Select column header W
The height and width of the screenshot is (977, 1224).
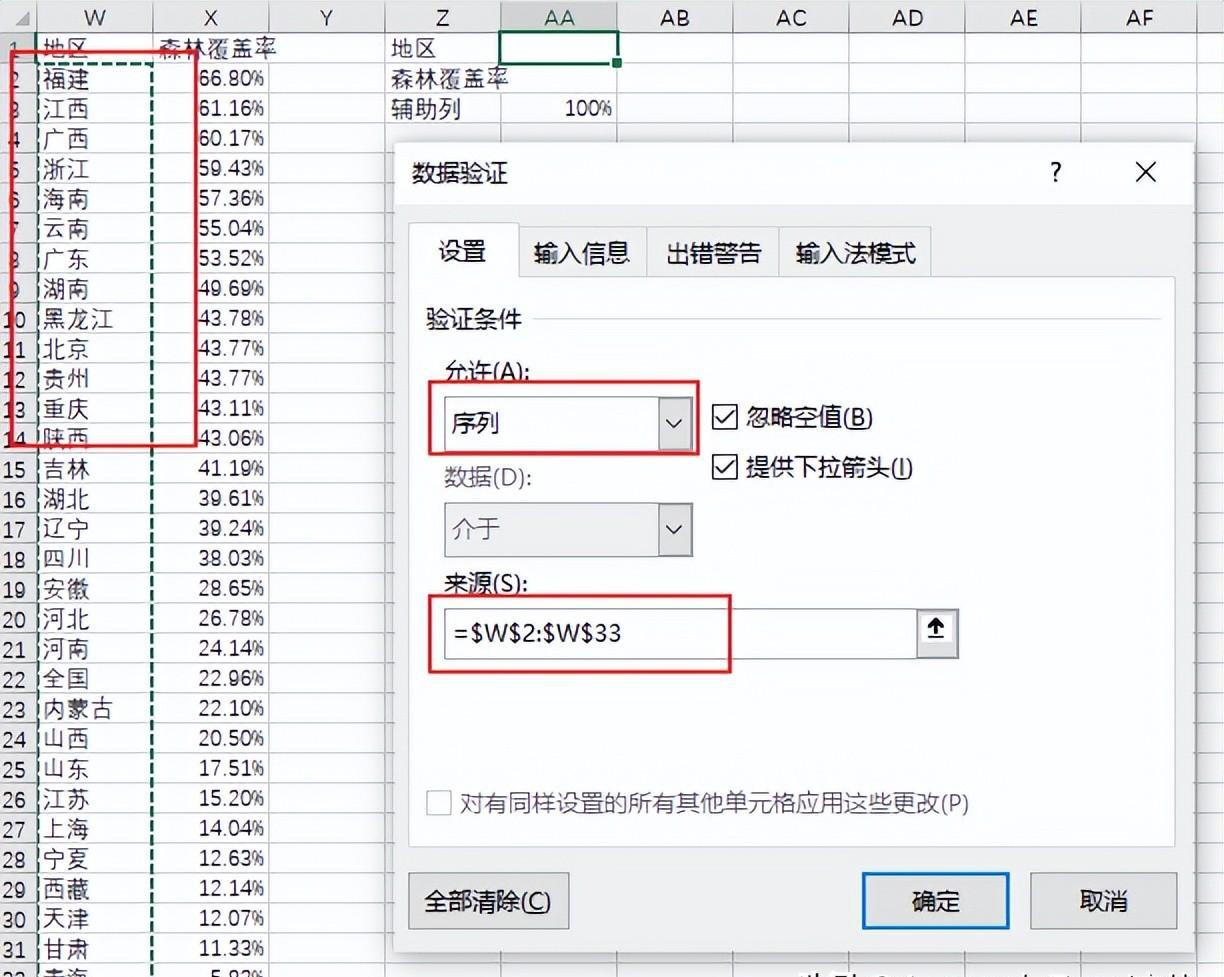point(95,17)
